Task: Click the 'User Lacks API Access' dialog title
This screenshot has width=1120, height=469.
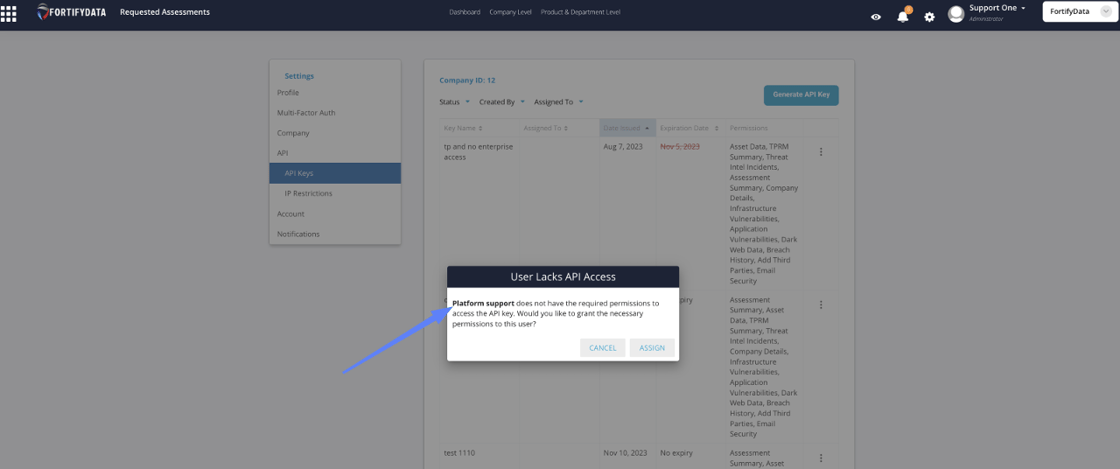Action: pos(563,276)
